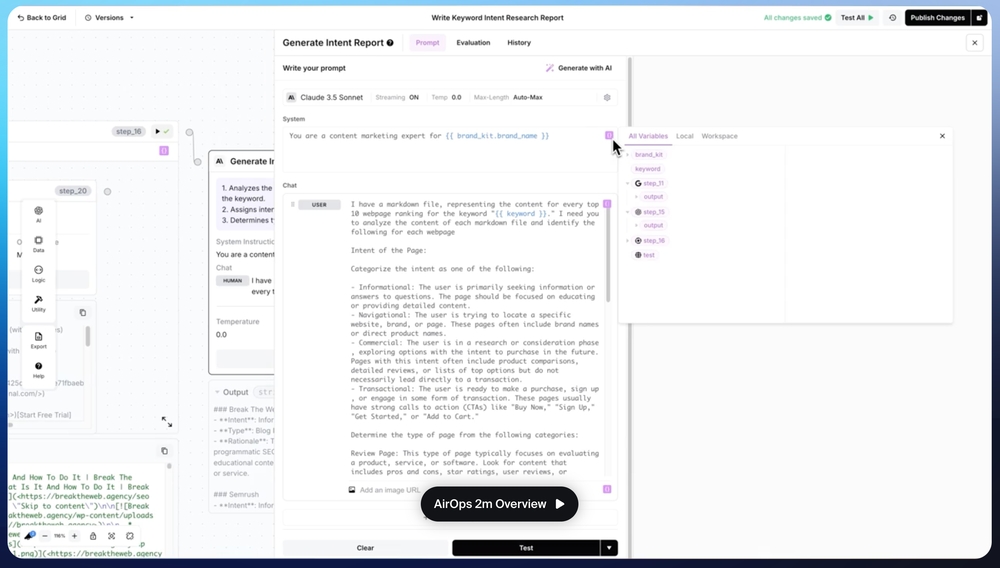Click the purple variable icon under step_16

click(164, 150)
